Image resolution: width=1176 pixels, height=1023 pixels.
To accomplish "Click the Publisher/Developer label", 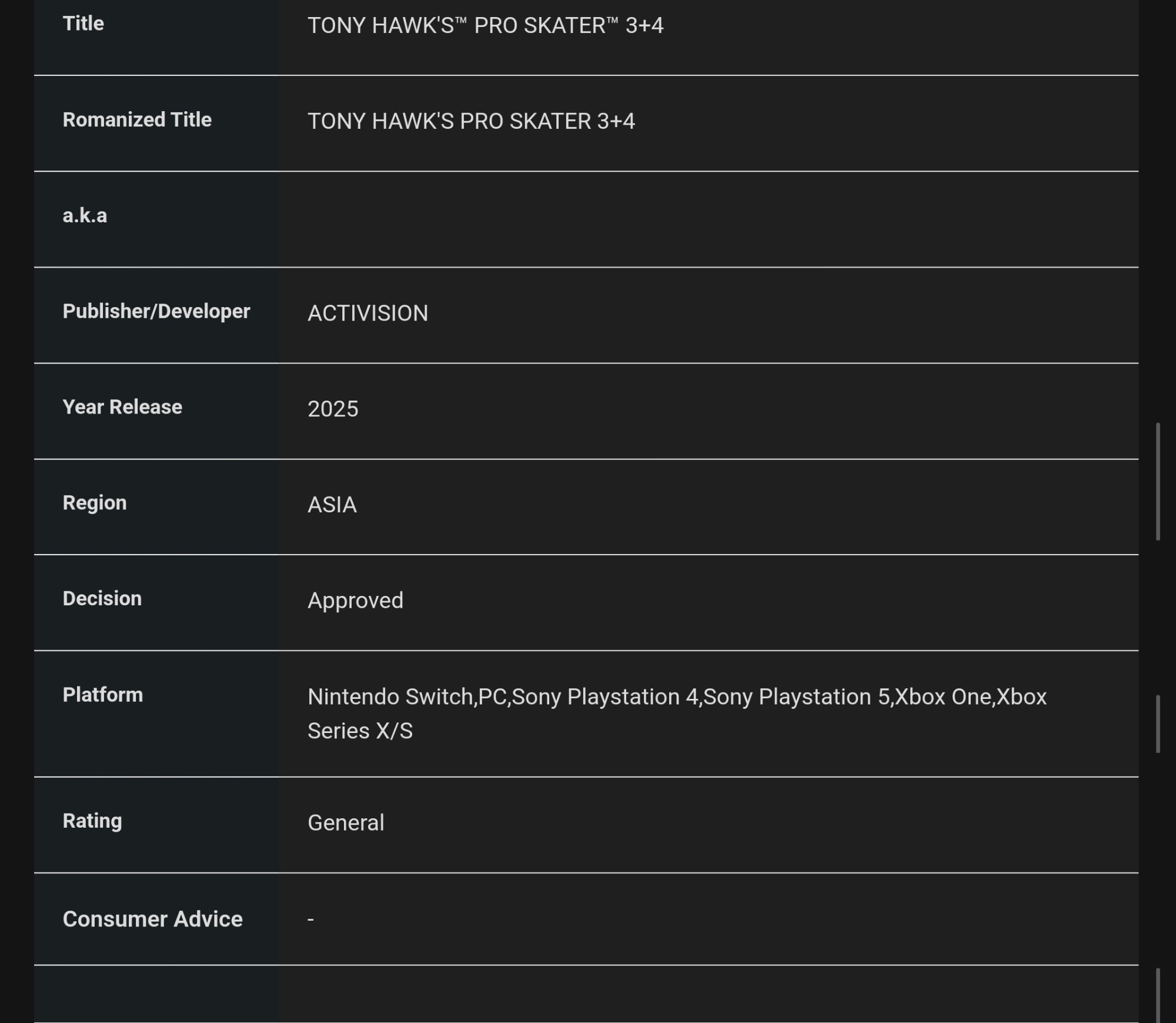I will click(x=156, y=311).
